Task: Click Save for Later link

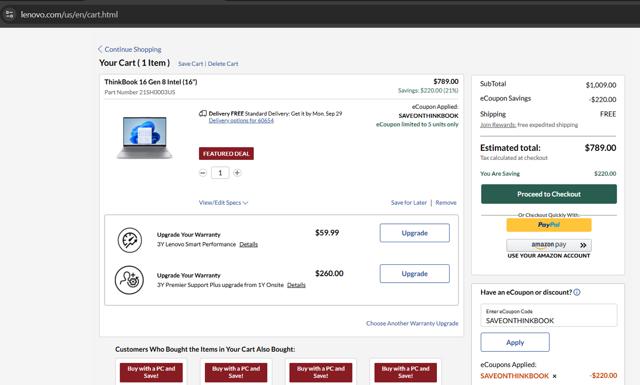Action: 409,203
